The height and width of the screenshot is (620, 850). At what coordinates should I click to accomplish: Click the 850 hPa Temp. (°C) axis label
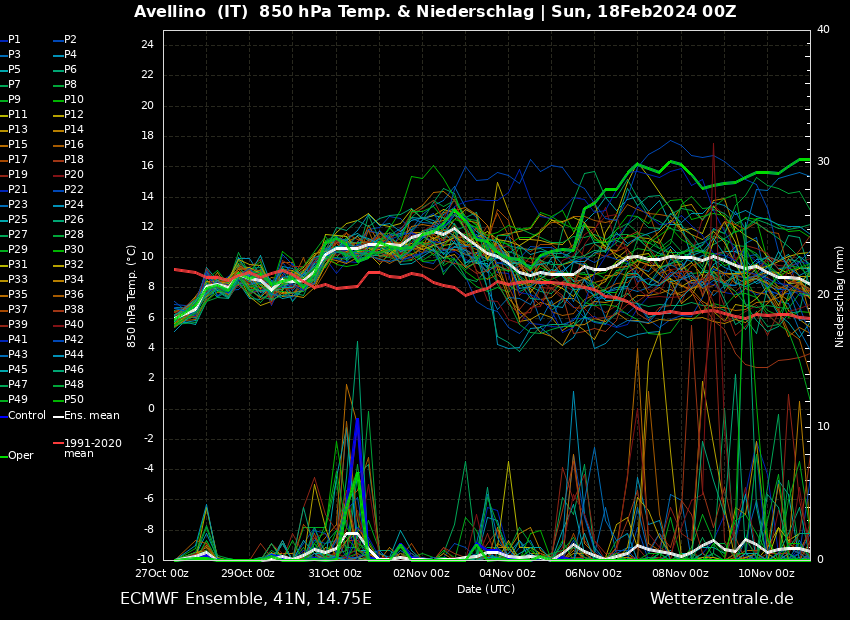132,296
